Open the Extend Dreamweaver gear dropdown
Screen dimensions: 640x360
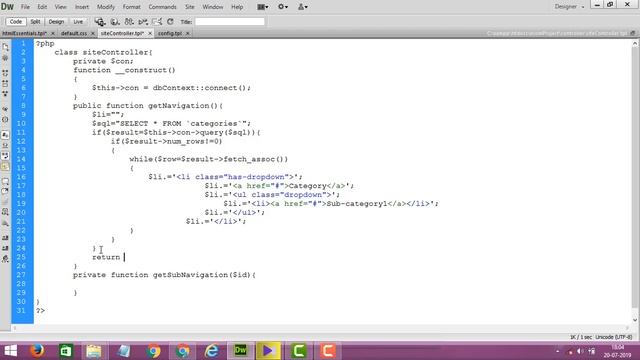[283, 7]
